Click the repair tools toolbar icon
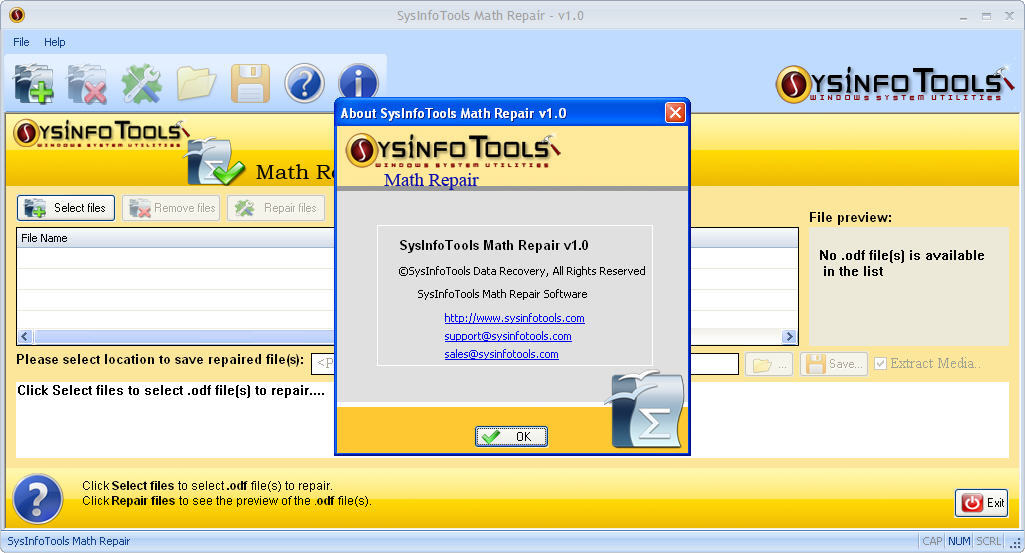Viewport: 1025px width, 553px height. tap(141, 84)
